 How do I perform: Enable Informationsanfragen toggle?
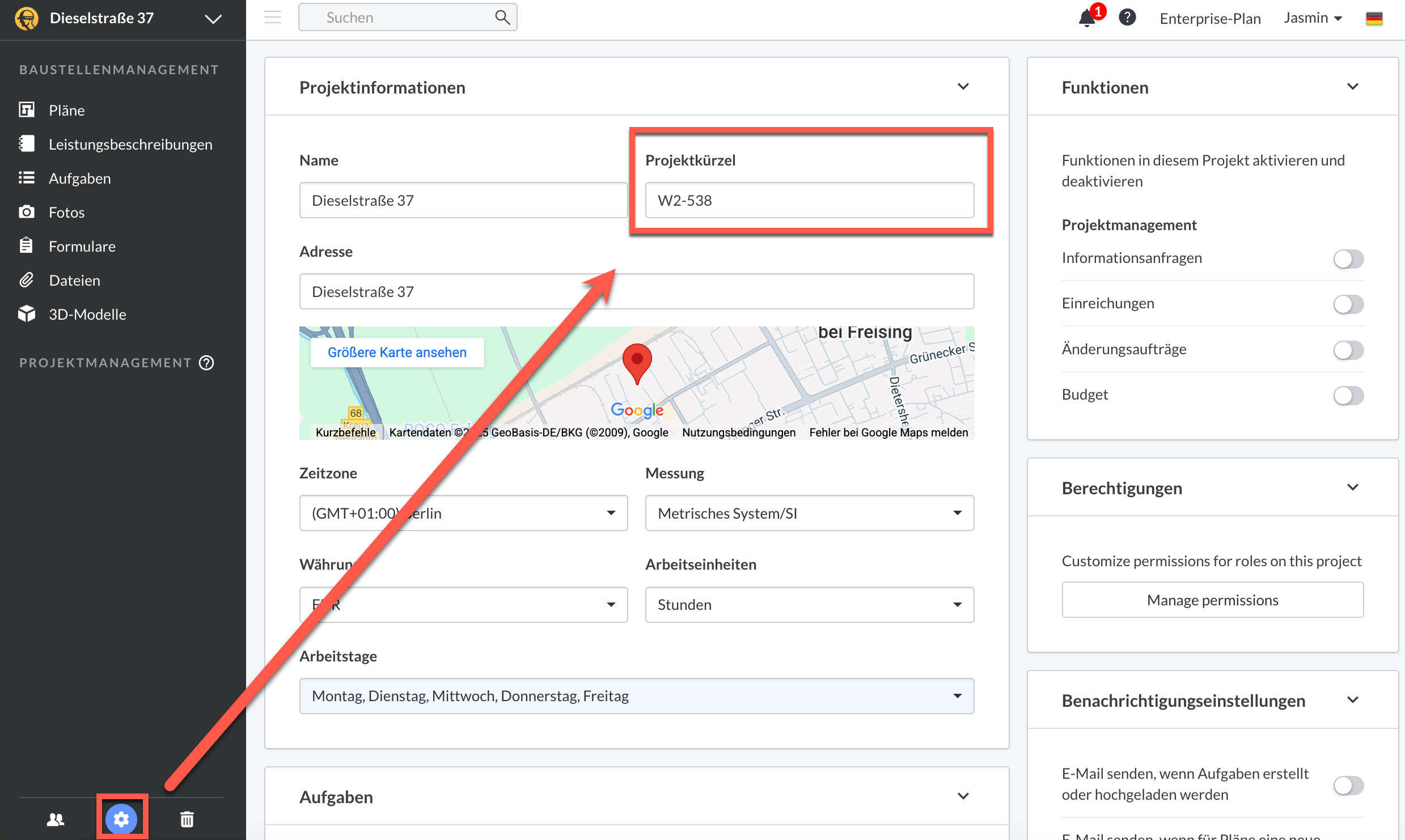pyautogui.click(x=1348, y=258)
